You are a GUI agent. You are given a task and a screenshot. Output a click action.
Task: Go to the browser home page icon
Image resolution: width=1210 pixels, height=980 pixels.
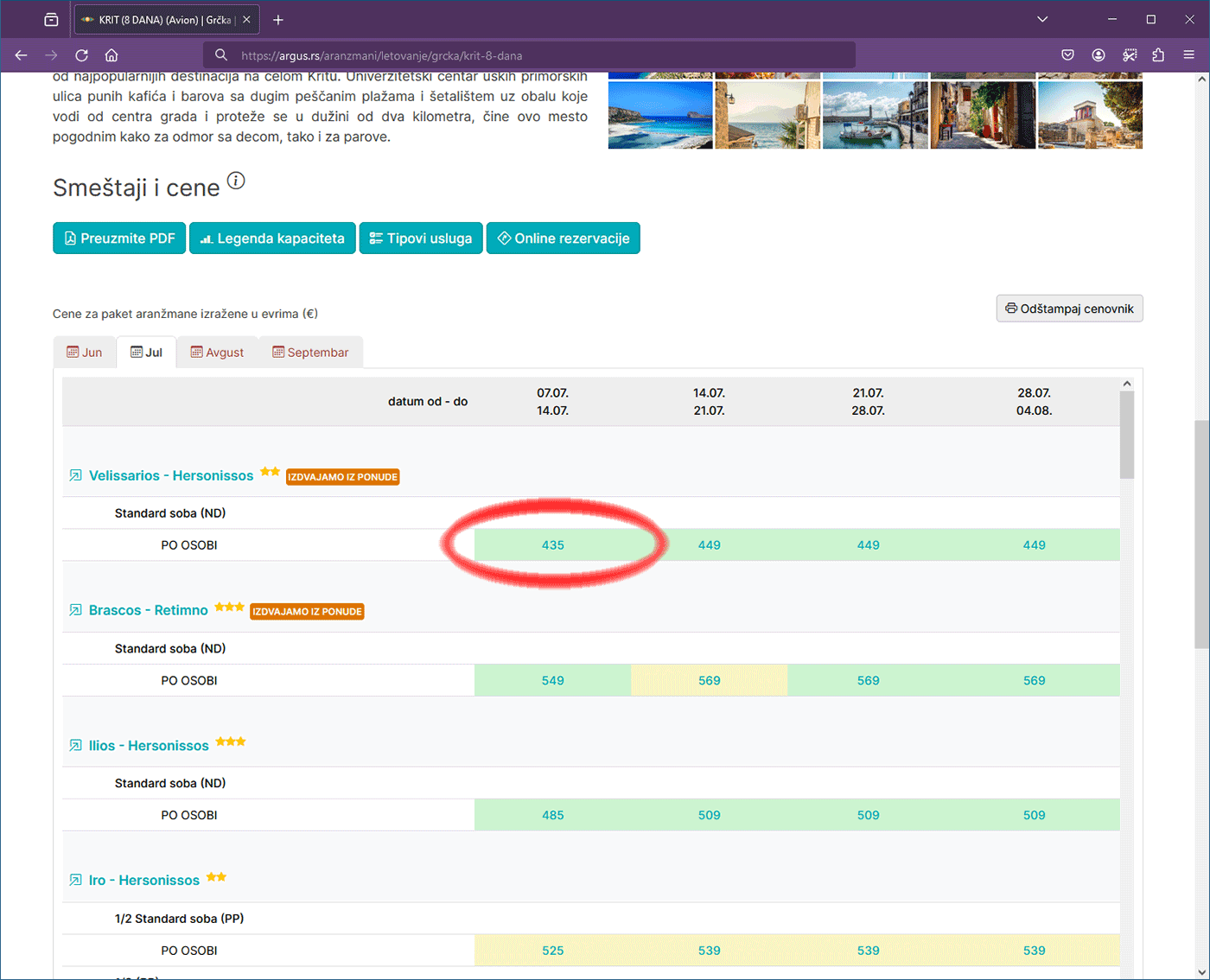tap(111, 55)
